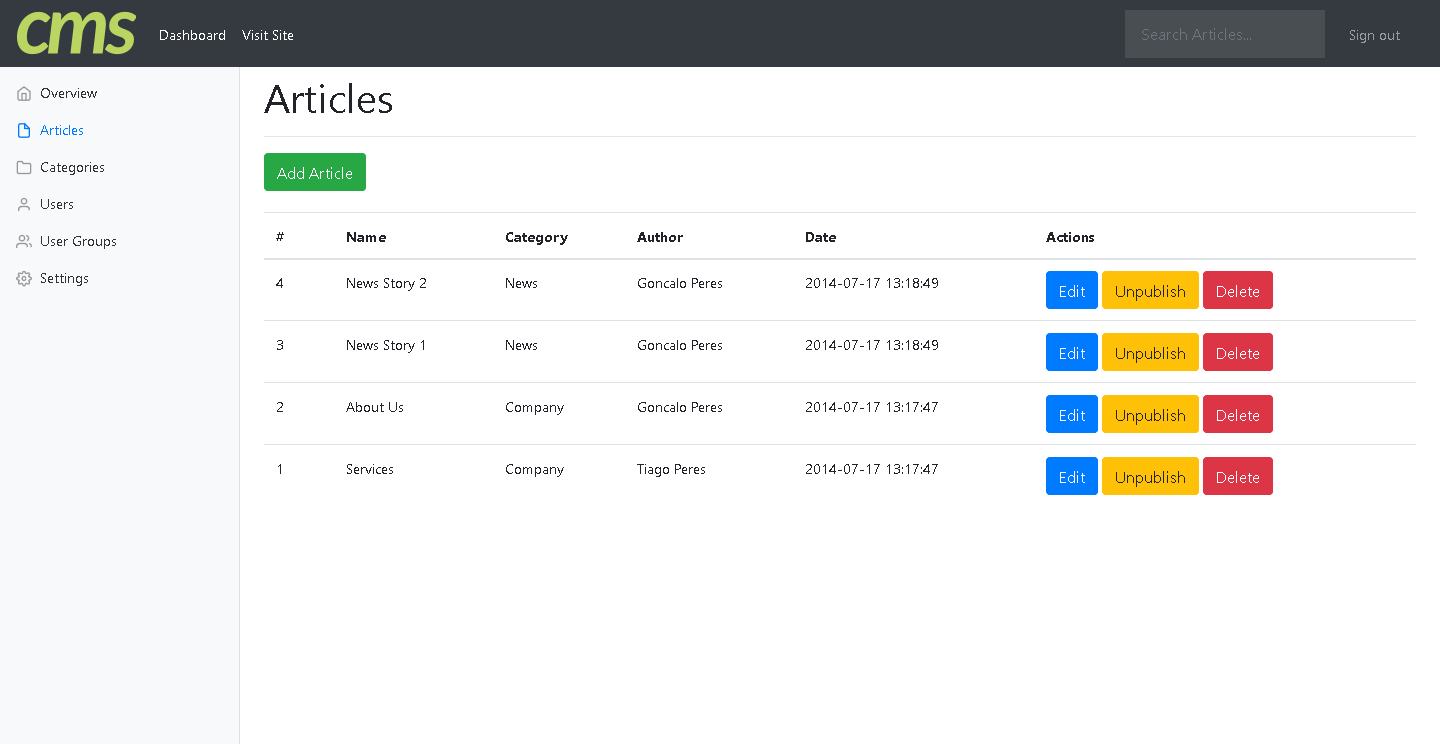Delete the Services article
The height and width of the screenshot is (744, 1440).
click(x=1237, y=477)
